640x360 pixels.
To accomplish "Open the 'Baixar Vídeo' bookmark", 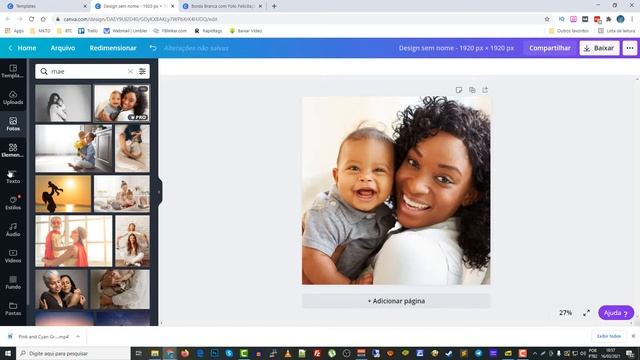I will [246, 31].
